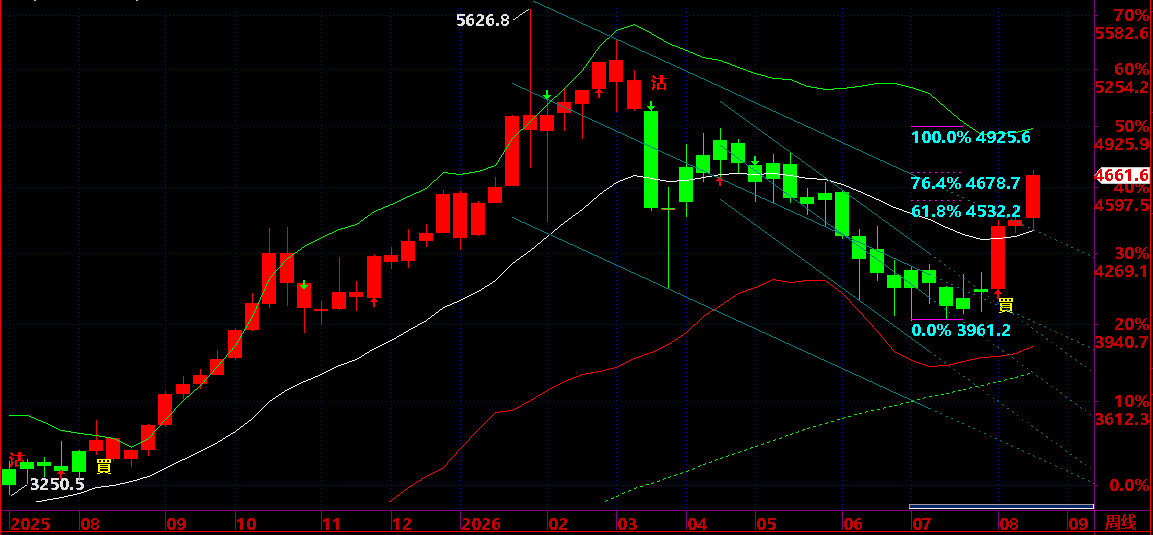This screenshot has width=1153, height=535.
Task: Click the 4597.5 price axis value
Action: tap(1121, 204)
